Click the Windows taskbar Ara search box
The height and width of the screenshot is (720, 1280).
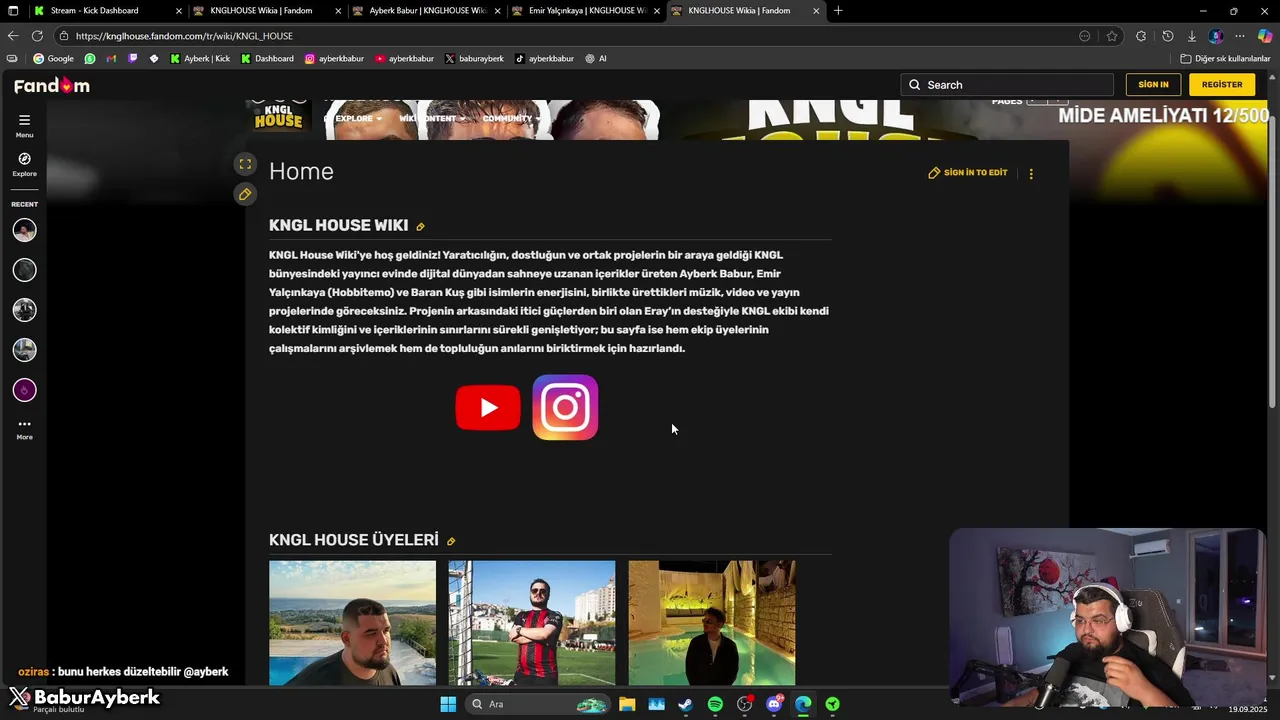click(x=538, y=704)
